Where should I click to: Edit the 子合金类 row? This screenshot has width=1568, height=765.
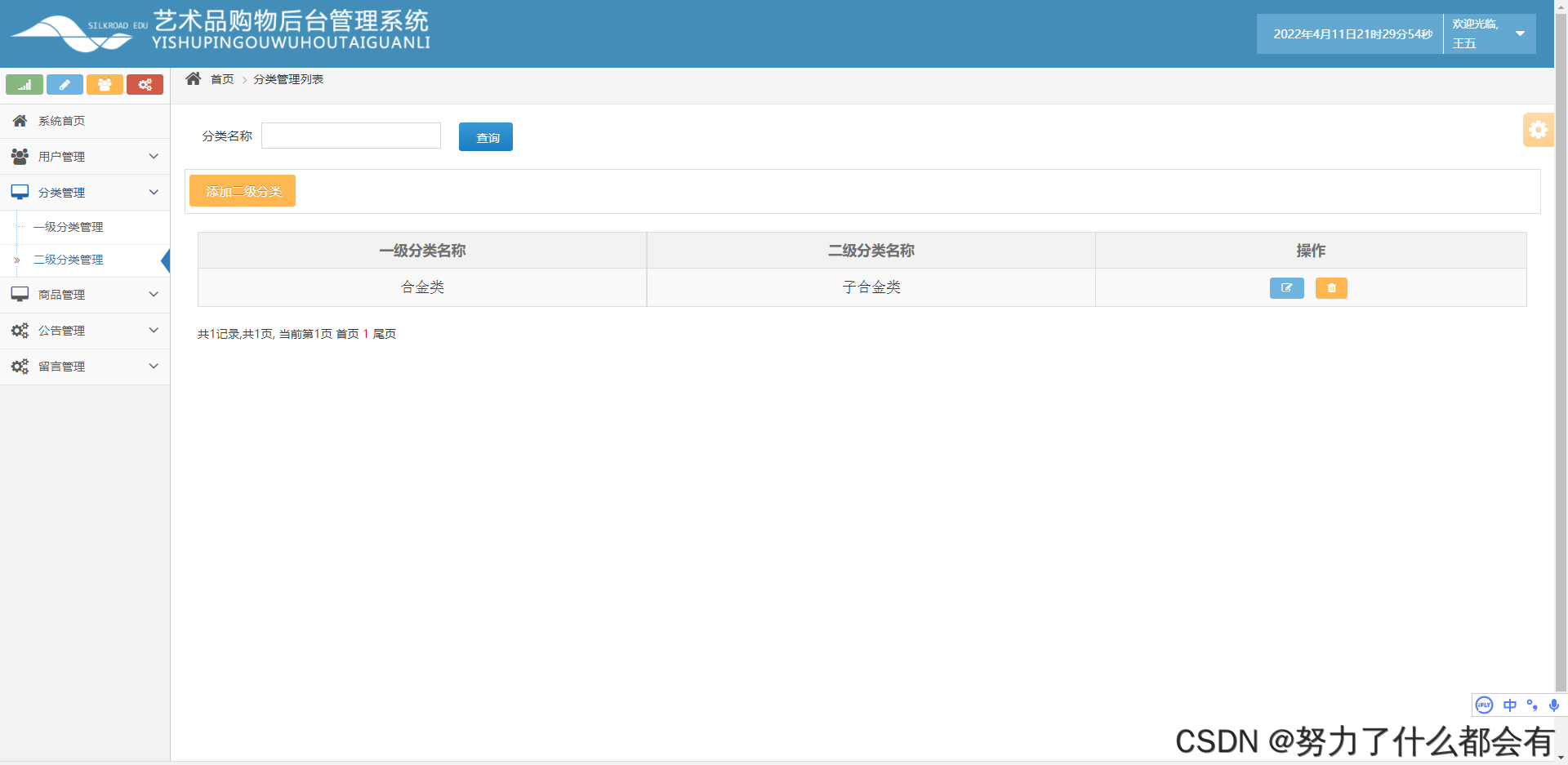(x=1287, y=288)
